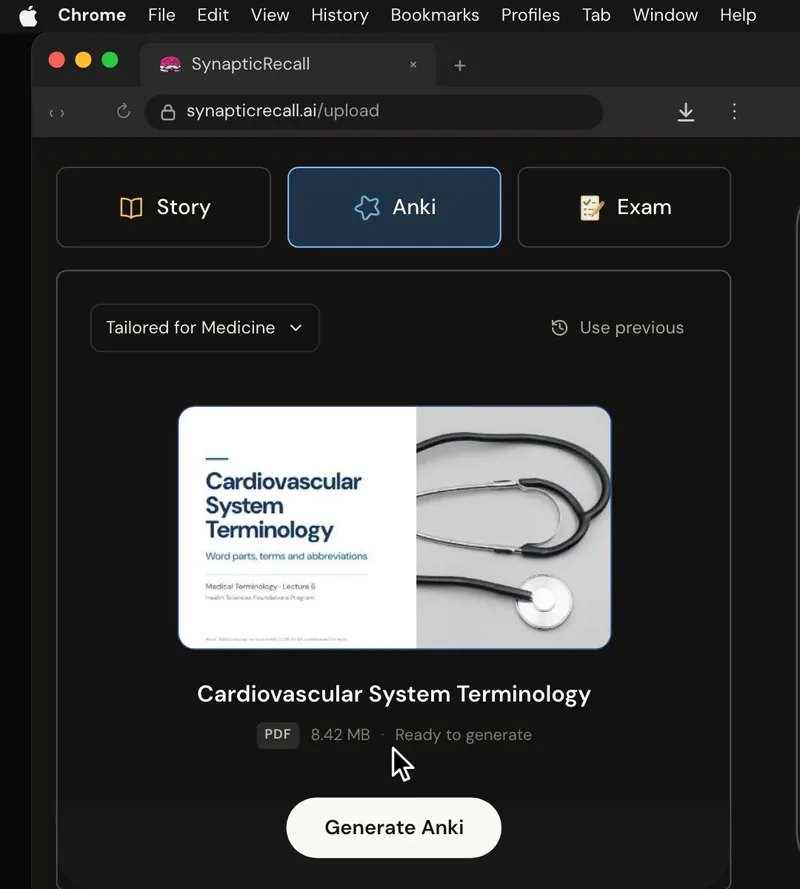Close the SynapticRecall tab
The width and height of the screenshot is (800, 889).
tap(413, 65)
